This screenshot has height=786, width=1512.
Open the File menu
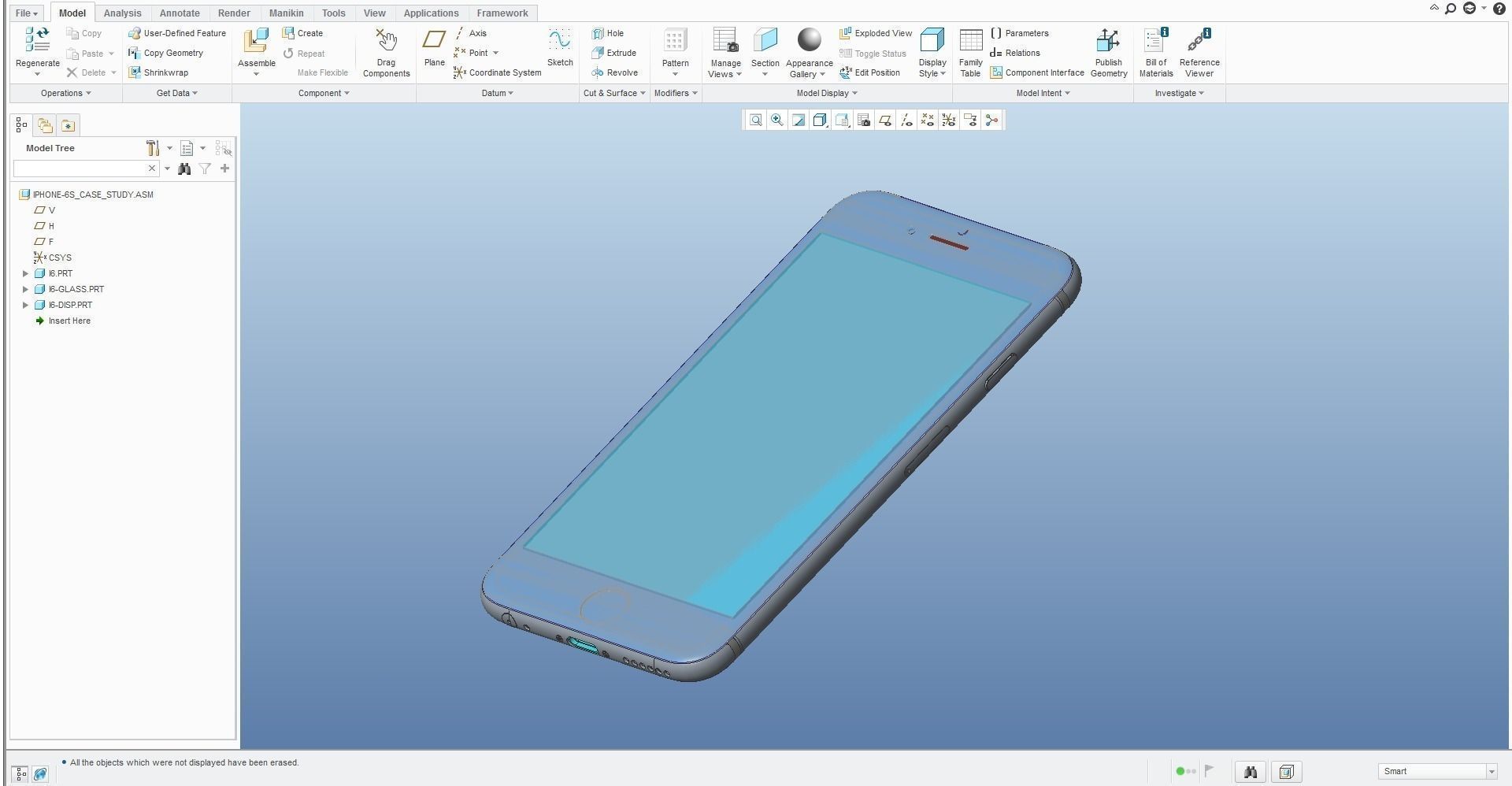(x=26, y=13)
